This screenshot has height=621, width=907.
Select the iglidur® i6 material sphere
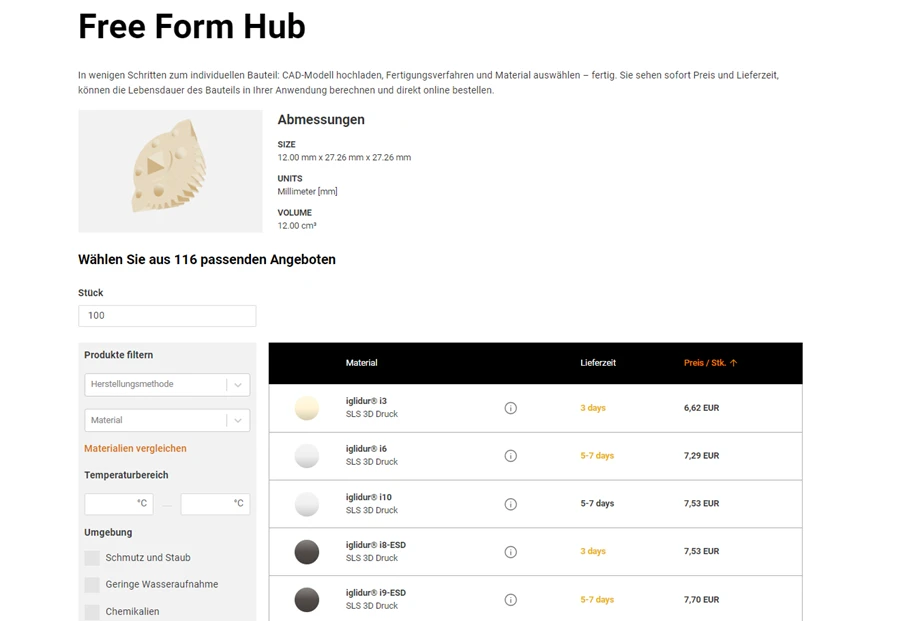[306, 456]
